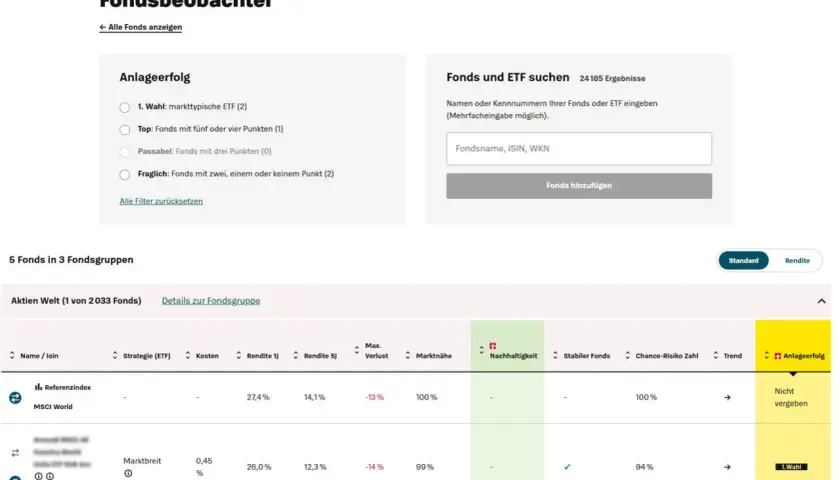Click the 26,0 % Rendite 1J value
840x480 pixels.
(259, 467)
